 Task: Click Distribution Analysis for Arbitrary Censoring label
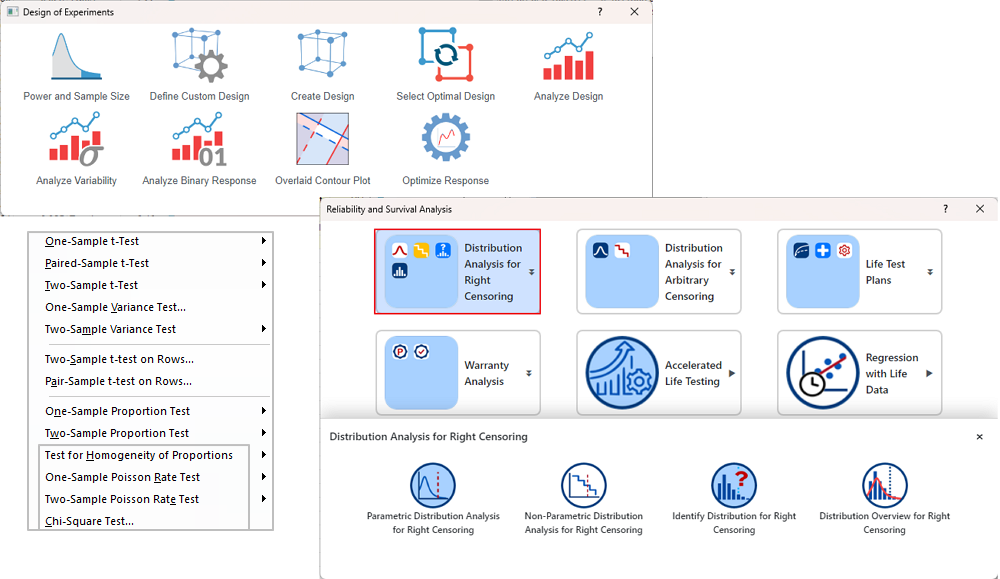694,272
